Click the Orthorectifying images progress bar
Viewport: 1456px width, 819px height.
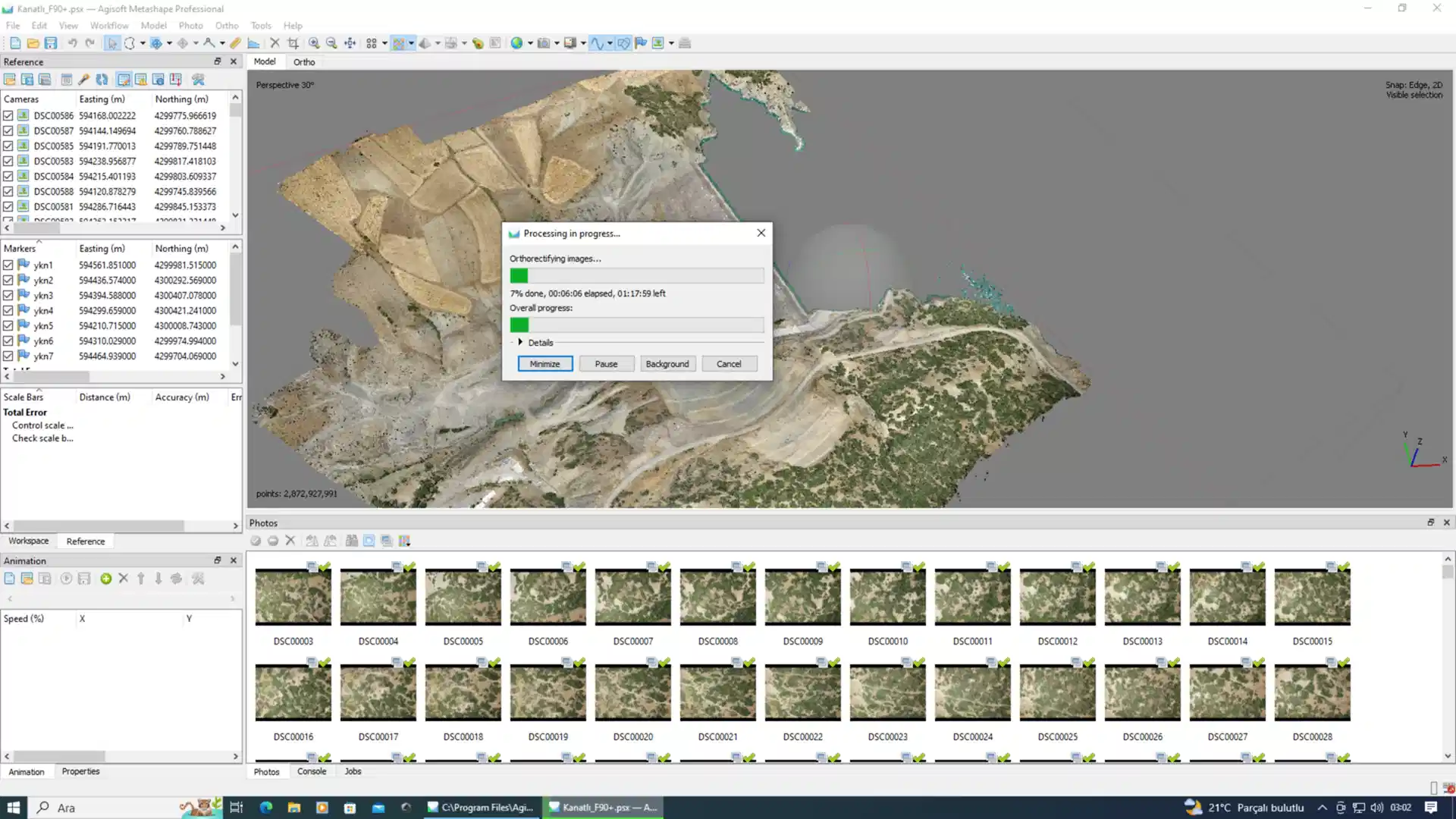tap(636, 276)
